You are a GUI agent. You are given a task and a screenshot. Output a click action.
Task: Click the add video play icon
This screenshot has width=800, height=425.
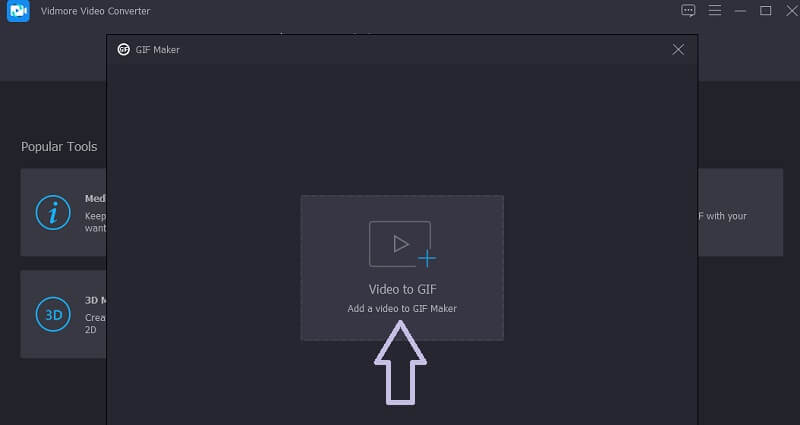click(x=401, y=244)
